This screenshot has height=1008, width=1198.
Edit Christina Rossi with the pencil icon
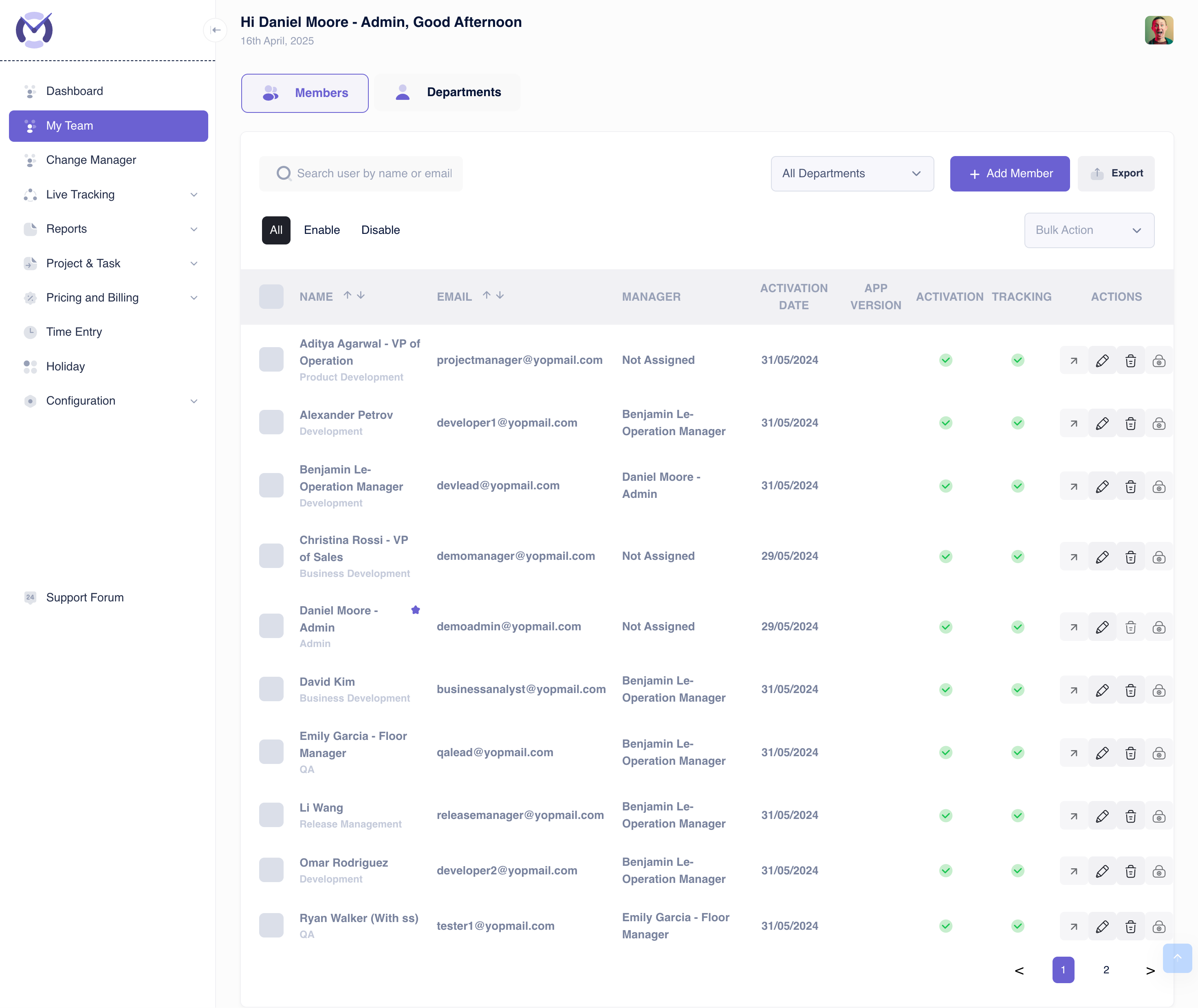pyautogui.click(x=1102, y=557)
